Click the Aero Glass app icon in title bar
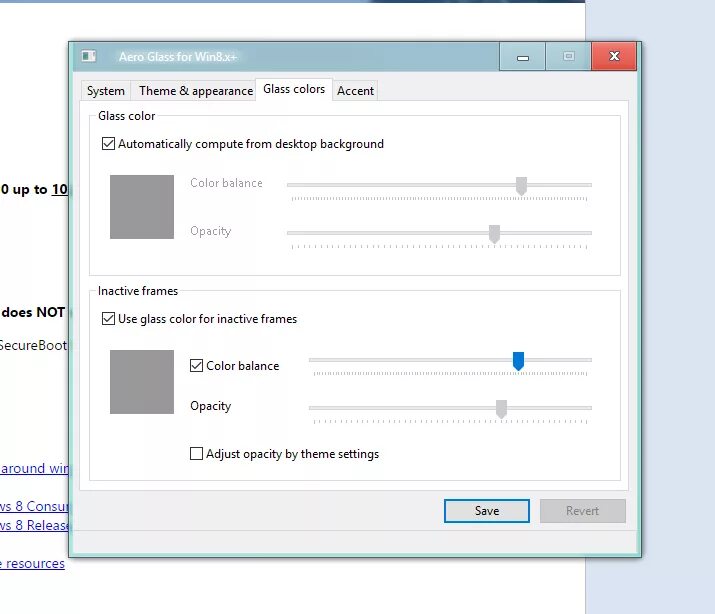Screen dimensions: 715x614 (x=89, y=56)
